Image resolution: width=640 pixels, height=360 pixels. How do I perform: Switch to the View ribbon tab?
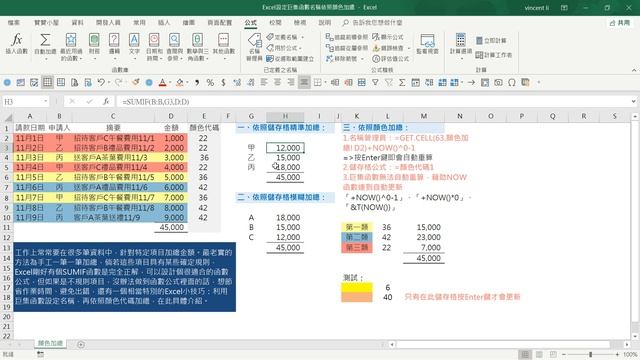coord(300,22)
